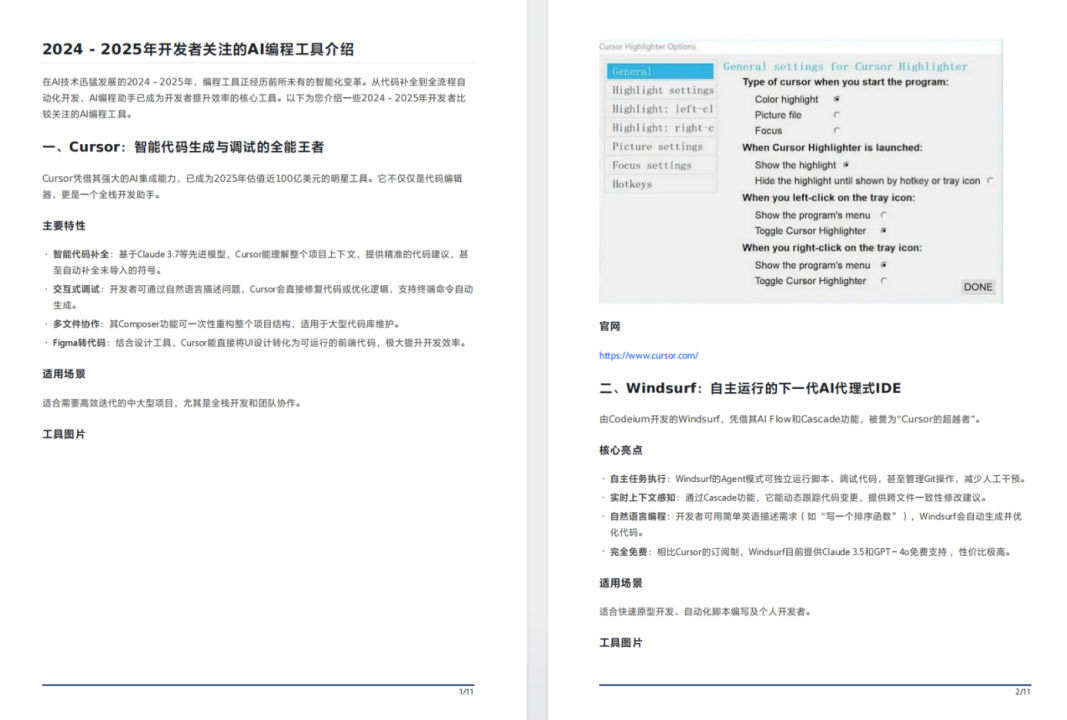
Task: Open the Hotkeys tab
Action: pos(660,184)
